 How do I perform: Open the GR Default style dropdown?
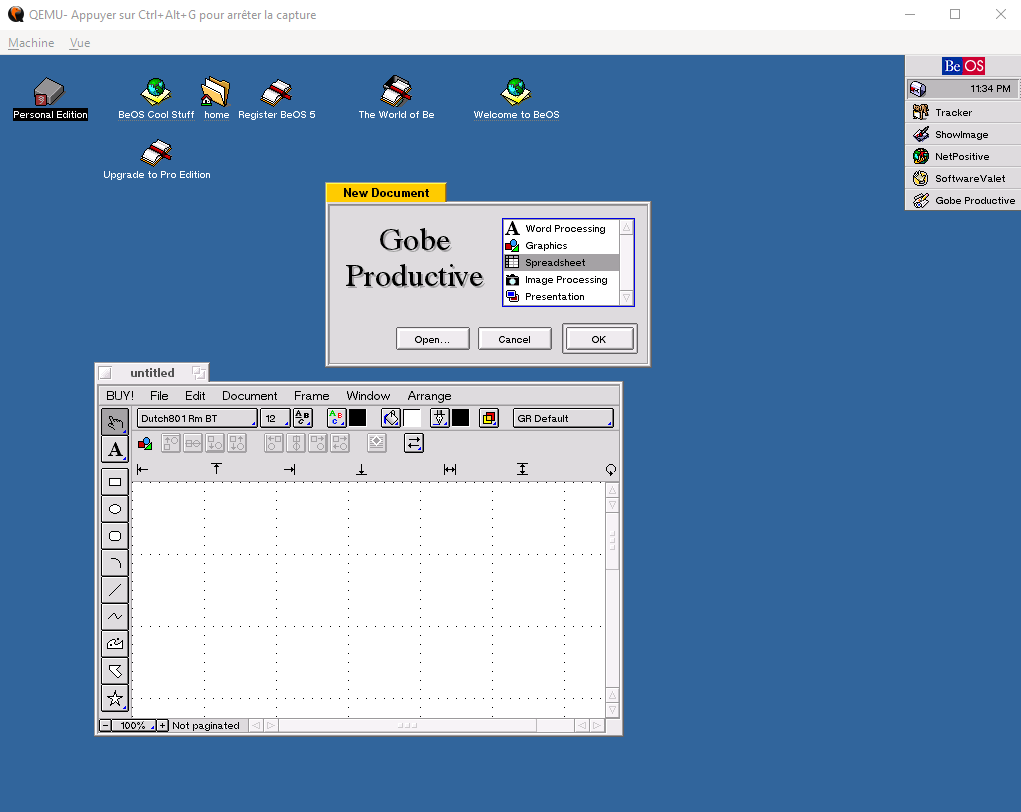[x=563, y=418]
